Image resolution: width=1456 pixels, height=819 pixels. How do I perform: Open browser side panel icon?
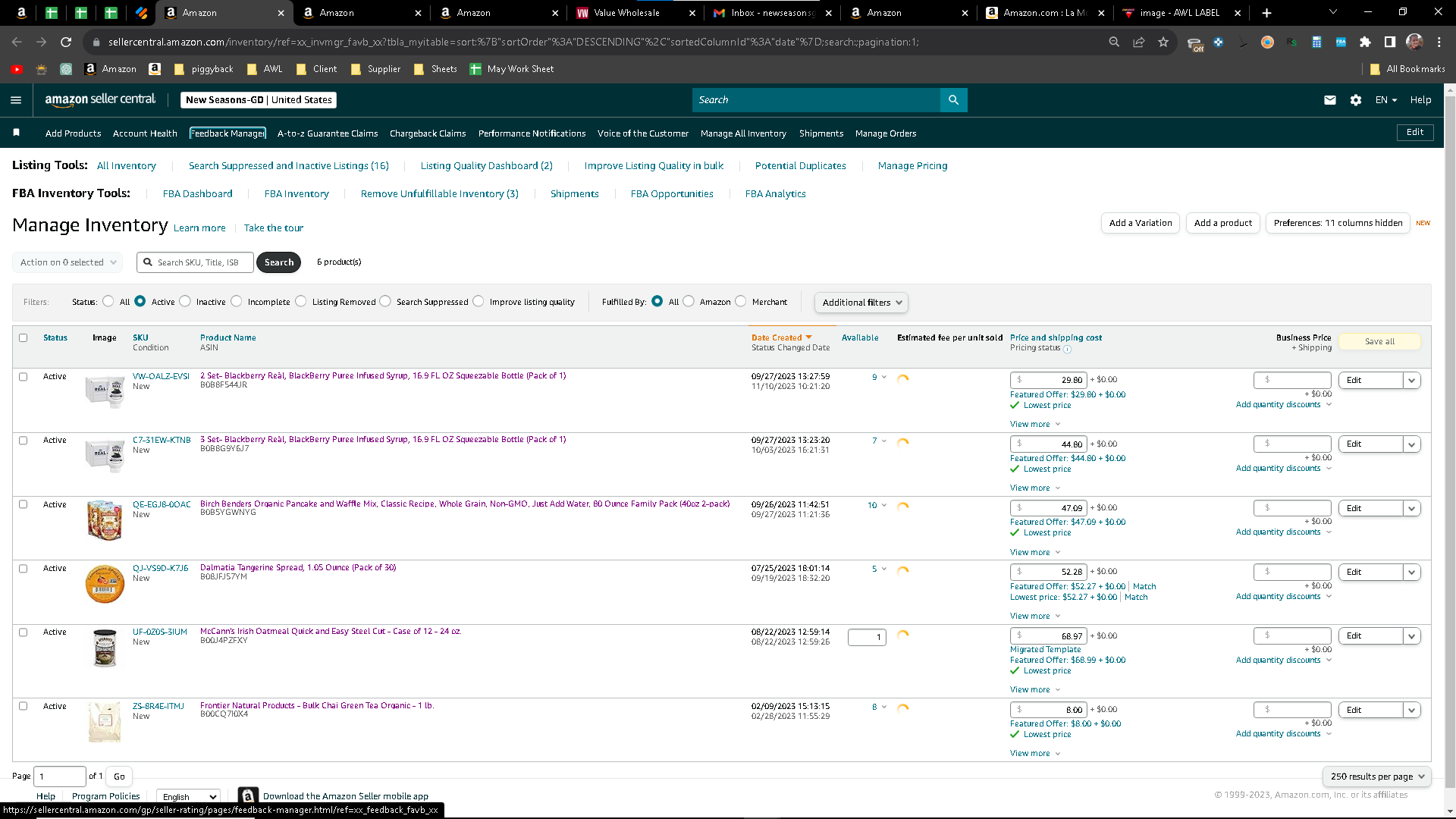(x=1389, y=42)
